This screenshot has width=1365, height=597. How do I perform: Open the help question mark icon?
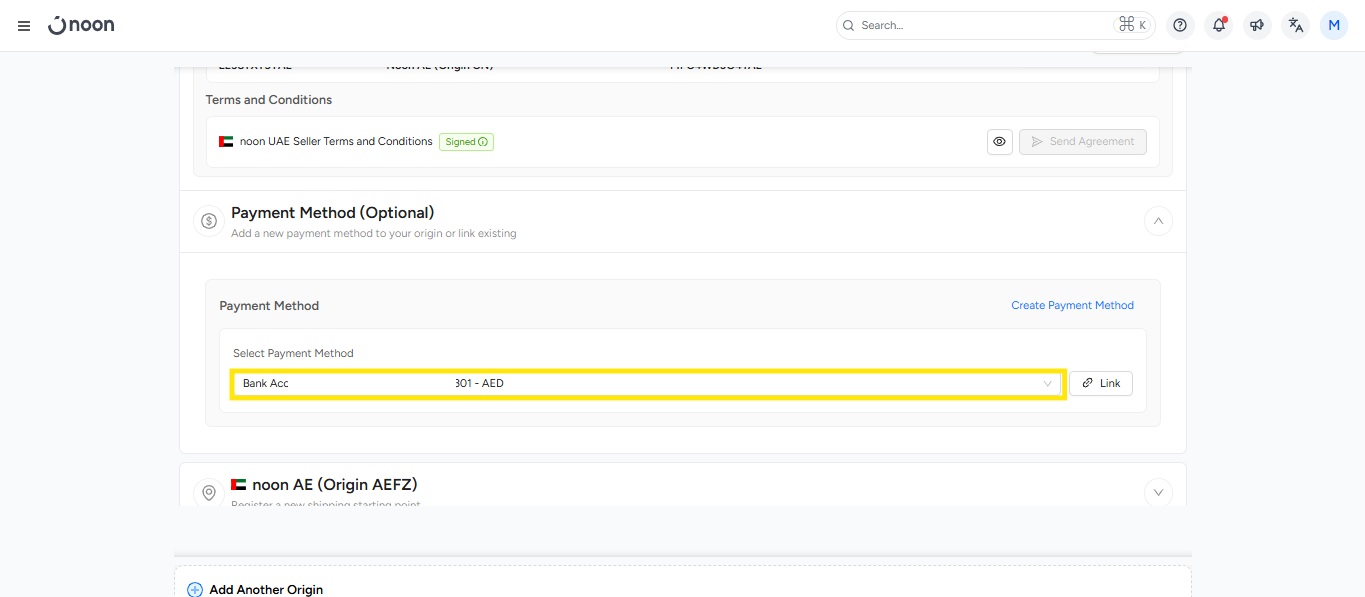[1180, 25]
